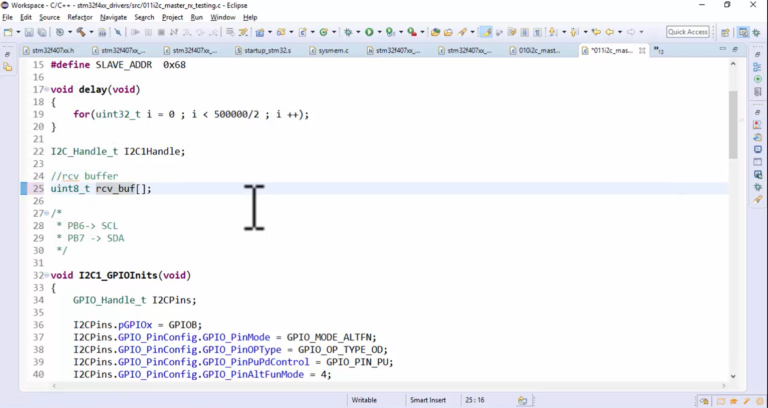Viewport: 768px width, 408px height.
Task: Collapse I2C1_GPIOInits function fold marker
Action: 47,275
